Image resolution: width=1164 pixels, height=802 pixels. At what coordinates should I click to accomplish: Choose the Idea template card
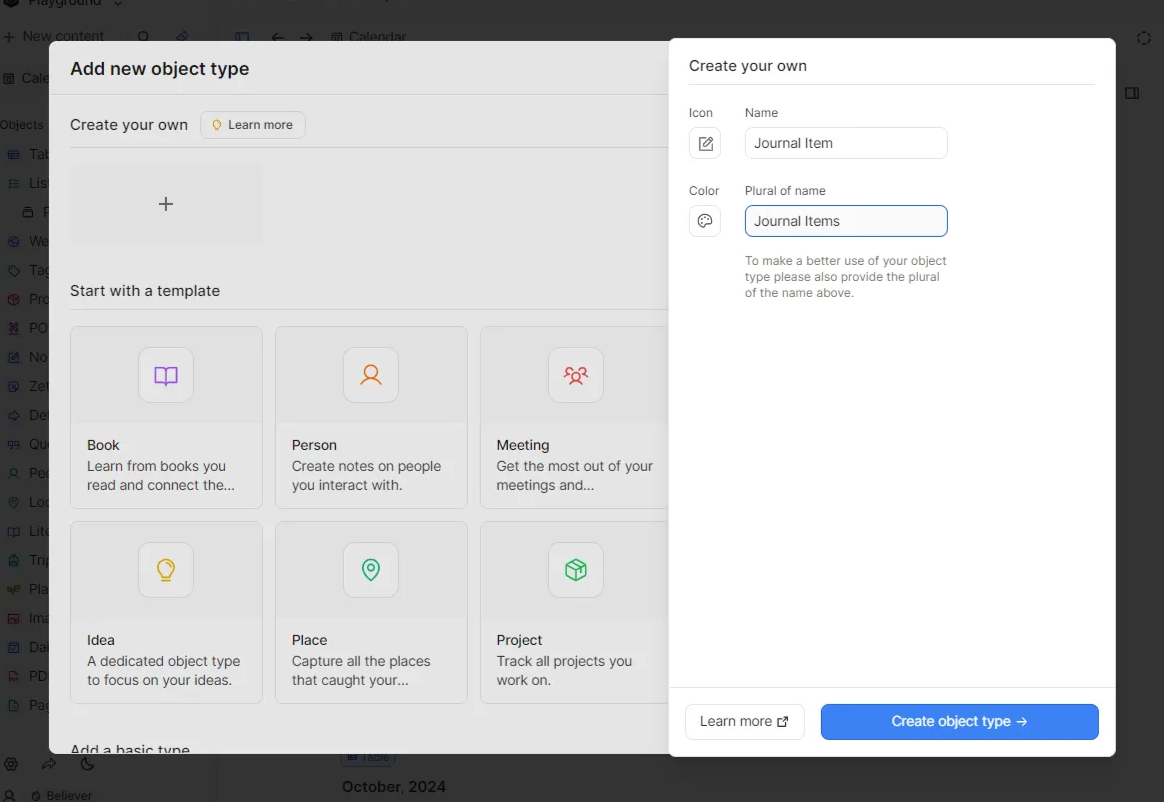coord(166,613)
